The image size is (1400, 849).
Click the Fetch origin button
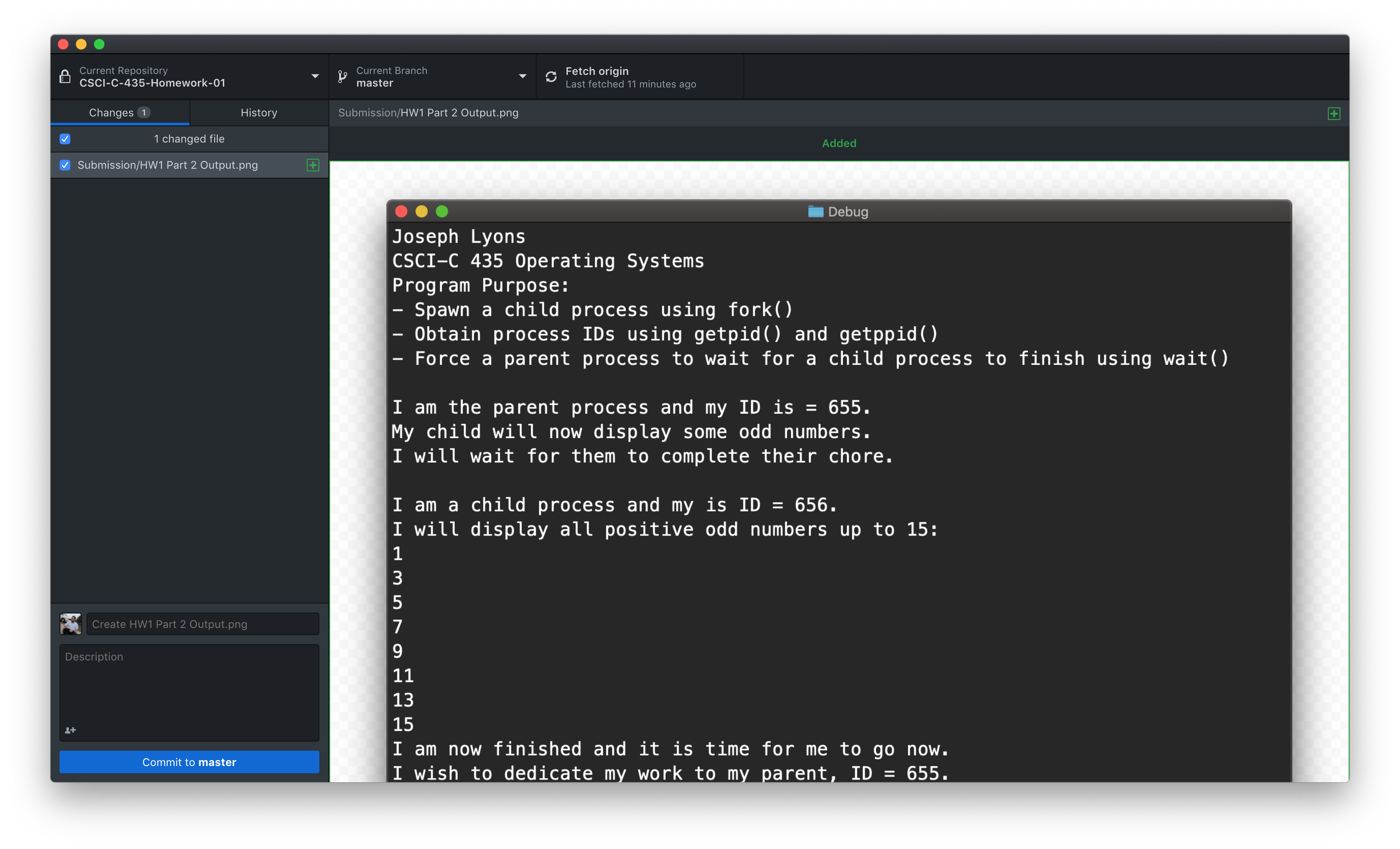pyautogui.click(x=640, y=77)
